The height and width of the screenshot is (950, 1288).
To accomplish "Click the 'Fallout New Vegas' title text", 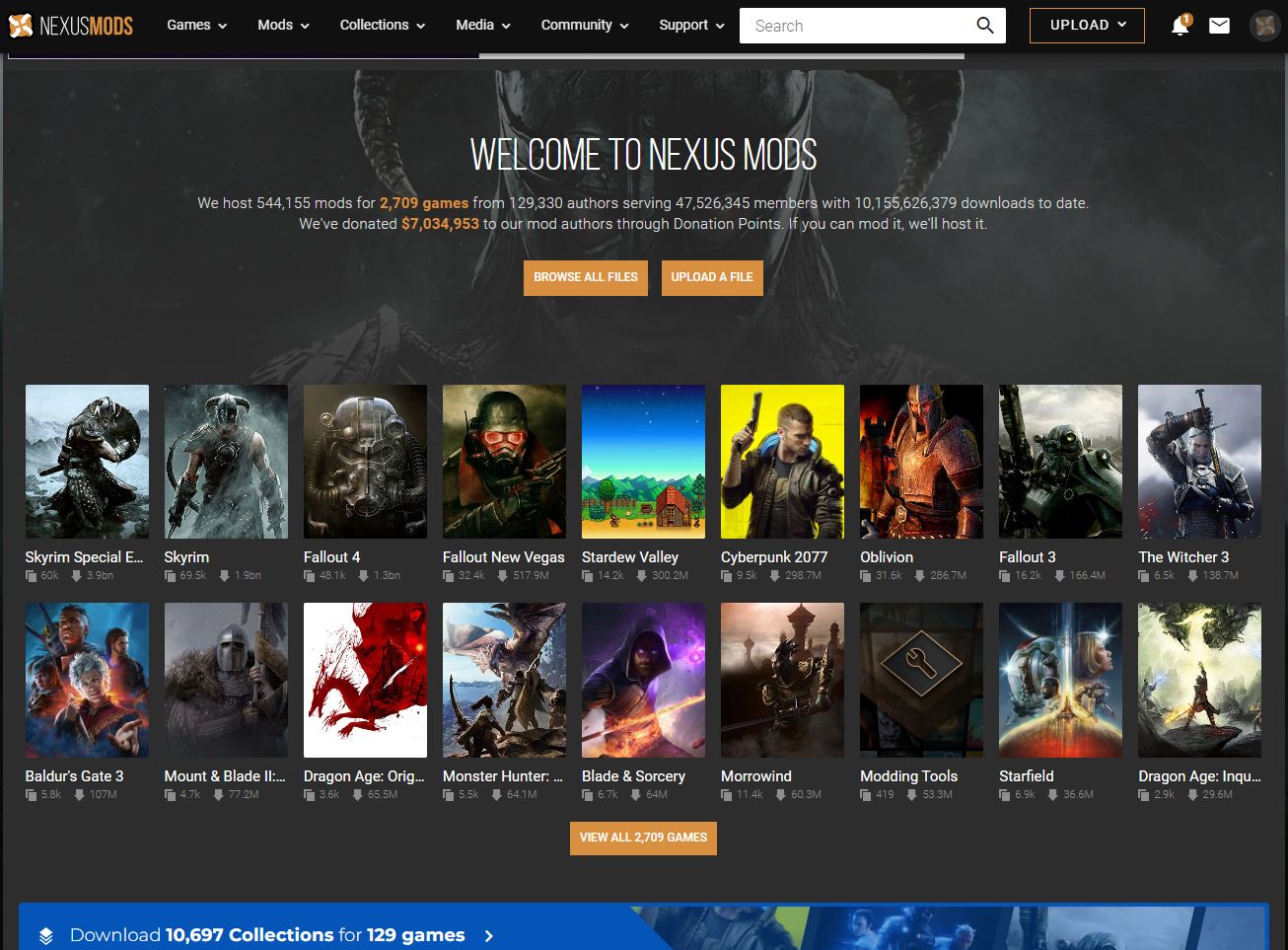I will (x=504, y=557).
